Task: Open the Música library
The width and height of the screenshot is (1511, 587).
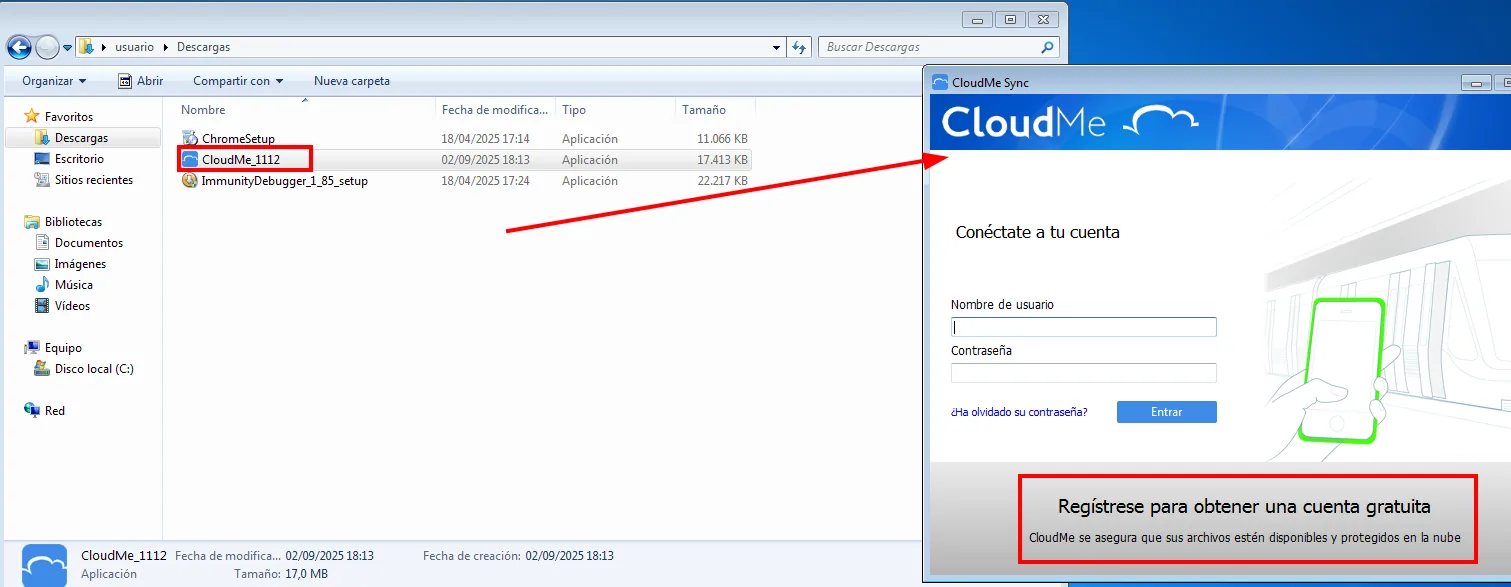Action: [x=74, y=285]
